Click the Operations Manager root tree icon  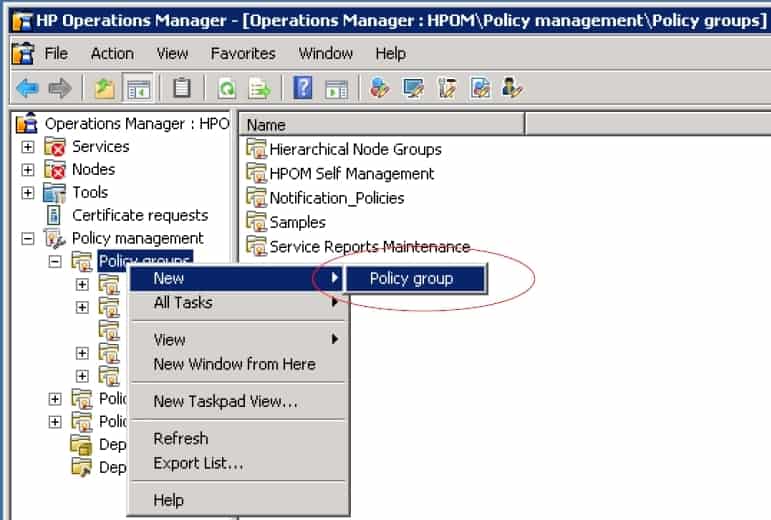point(27,123)
